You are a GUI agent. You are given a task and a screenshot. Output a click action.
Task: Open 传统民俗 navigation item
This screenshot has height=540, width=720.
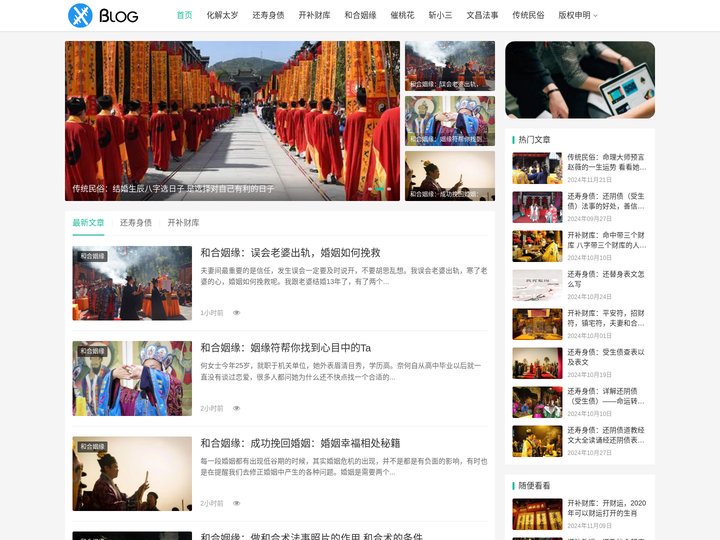528,15
